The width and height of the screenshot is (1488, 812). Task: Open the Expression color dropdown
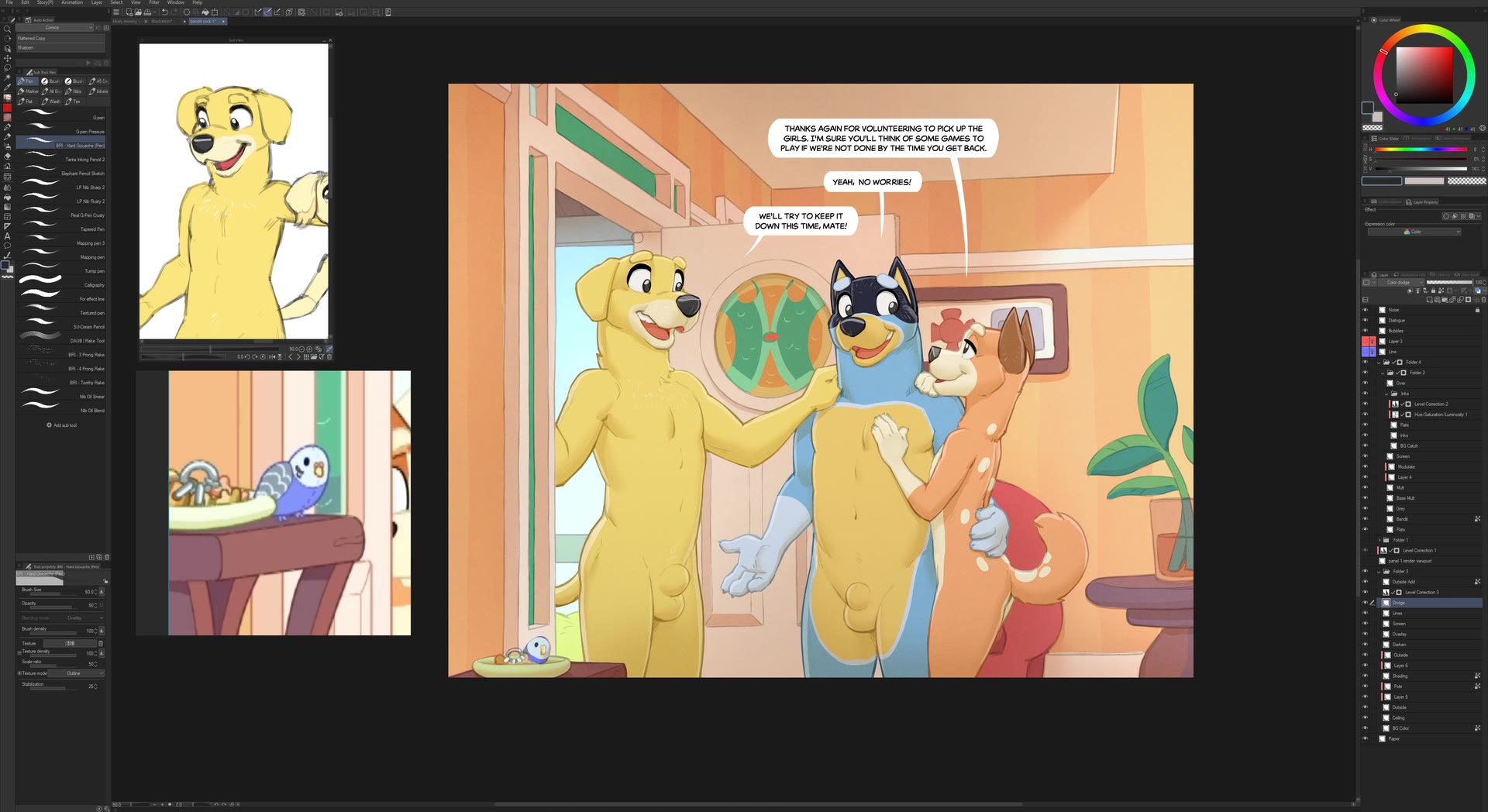[x=1414, y=232]
